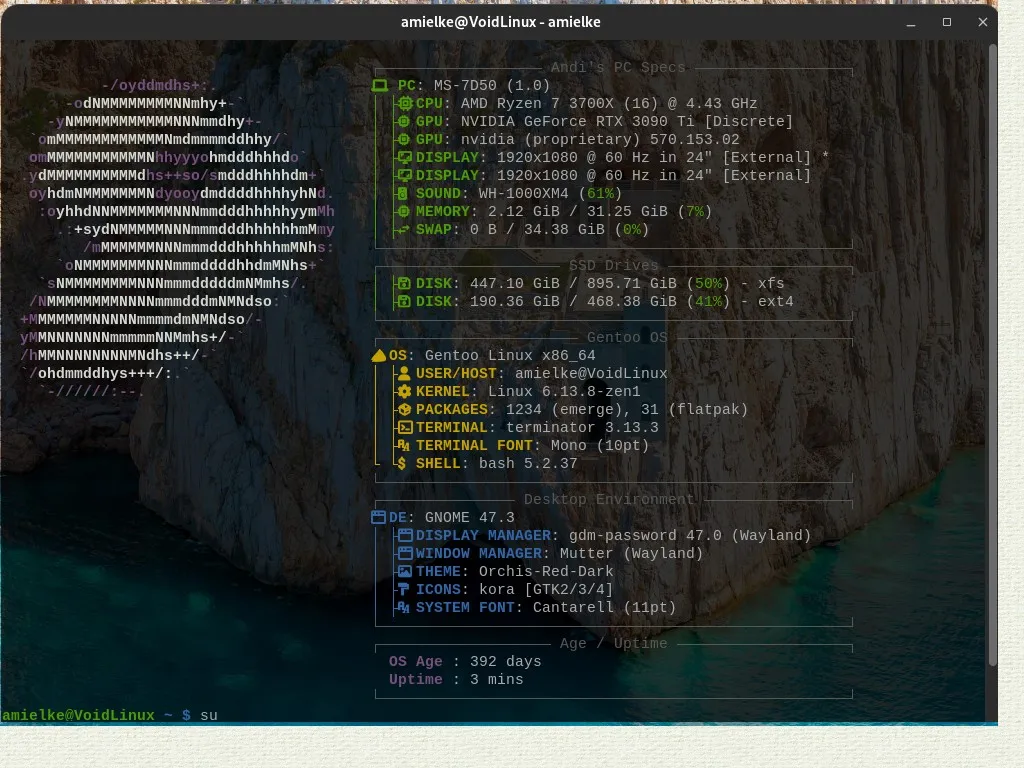This screenshot has width=1024, height=768.
Task: Click the window icon beside DE: GNOME
Action: [x=378, y=518]
